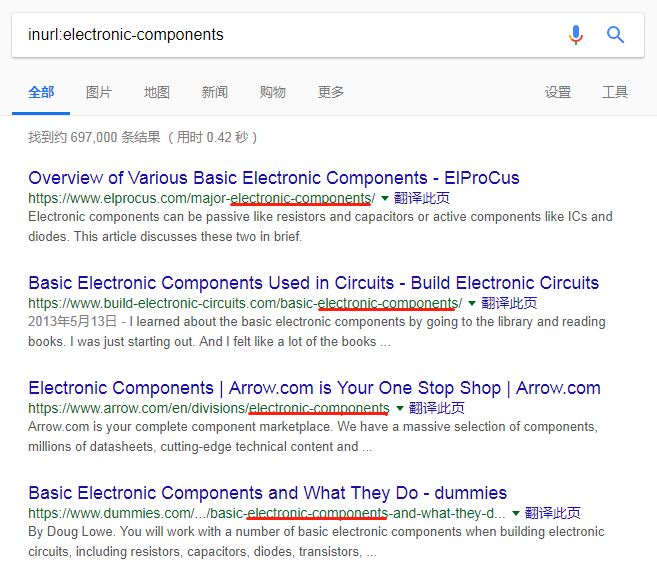Open 设置 search settings

pyautogui.click(x=558, y=92)
